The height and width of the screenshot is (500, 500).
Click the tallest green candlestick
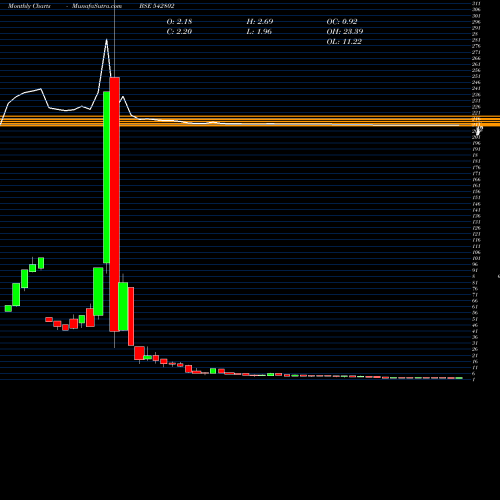point(106,177)
